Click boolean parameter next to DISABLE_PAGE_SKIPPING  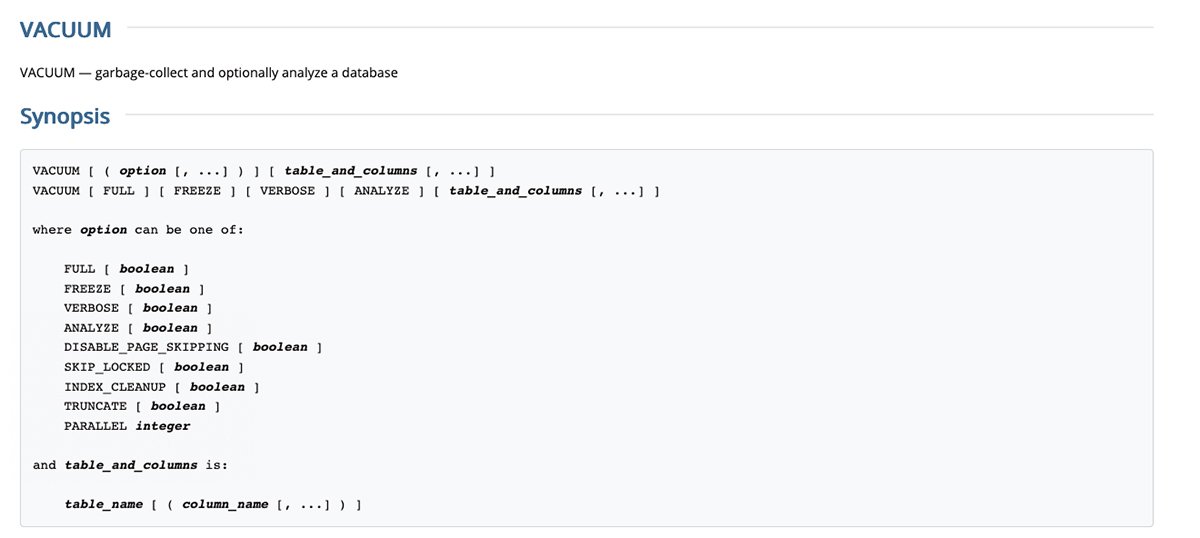(x=280, y=347)
